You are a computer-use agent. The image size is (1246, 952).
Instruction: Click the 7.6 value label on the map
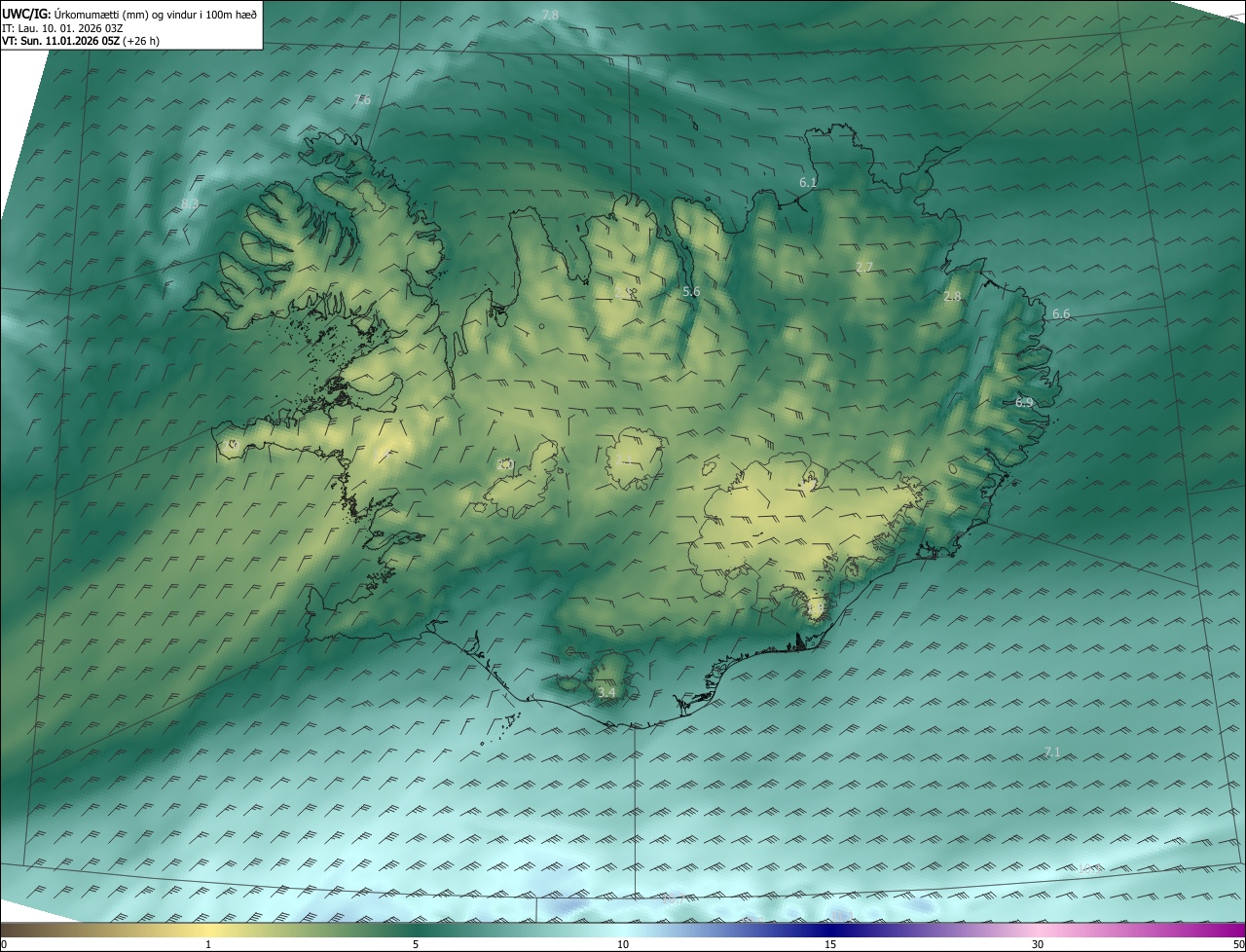coord(362,99)
